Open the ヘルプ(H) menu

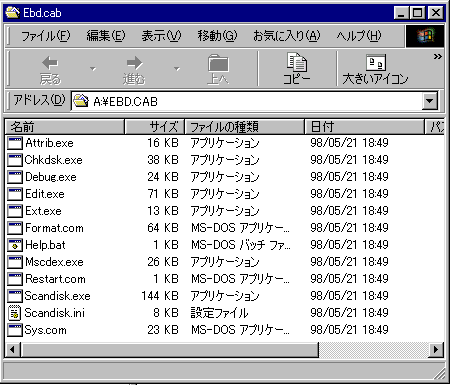(359, 35)
